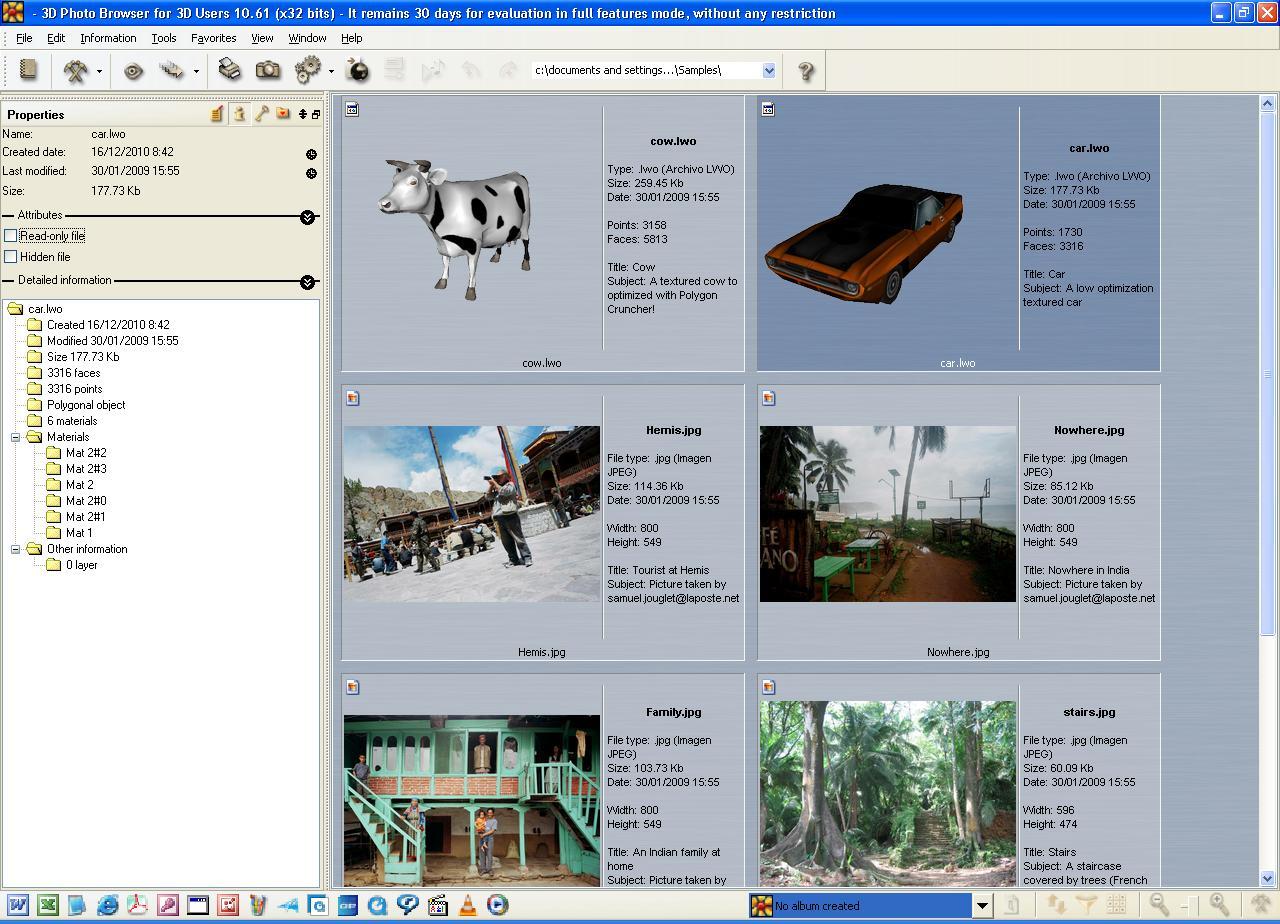Click the down arrow of the thumbnail scrollbar

click(1267, 879)
